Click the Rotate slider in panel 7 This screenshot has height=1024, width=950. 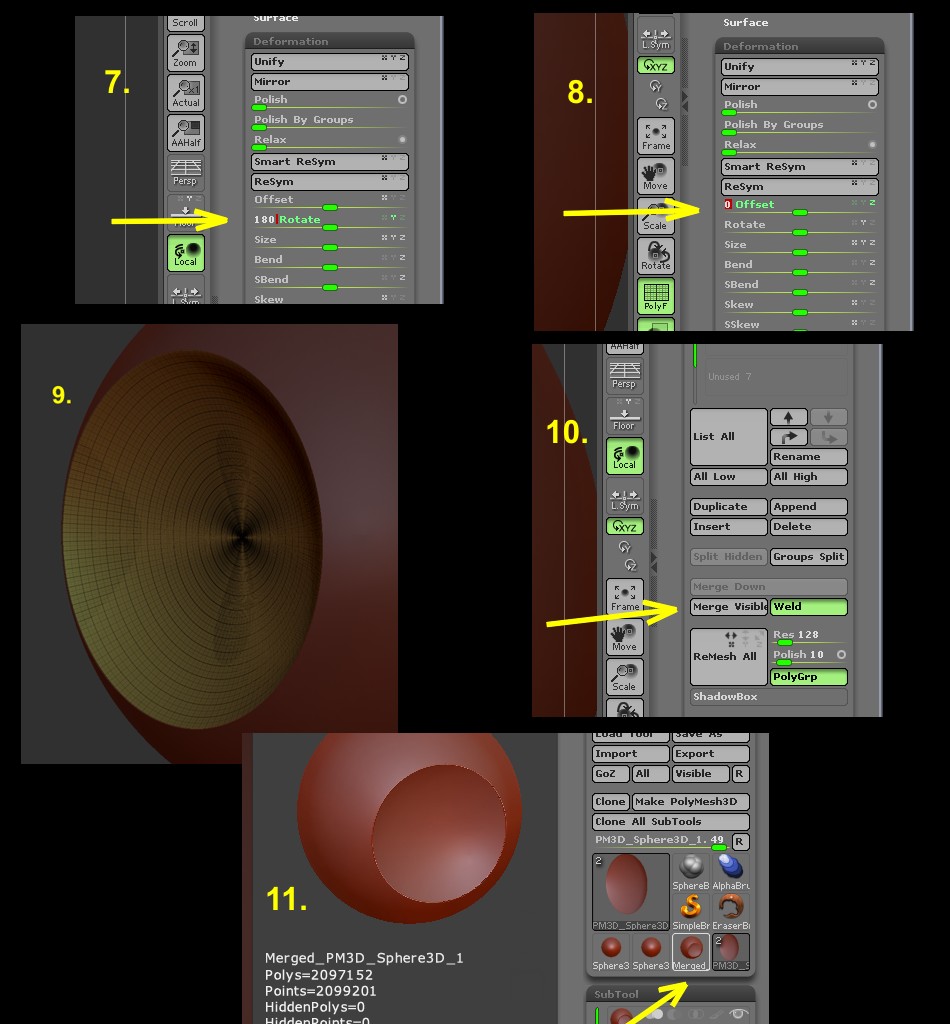pyautogui.click(x=329, y=221)
